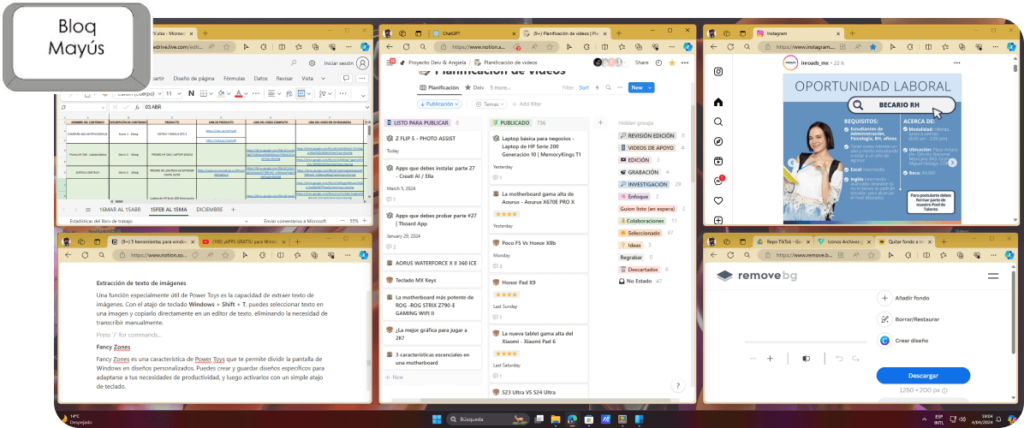This screenshot has height=428, width=1024.
Task: Open Notion page history clock icon
Action: point(658,63)
